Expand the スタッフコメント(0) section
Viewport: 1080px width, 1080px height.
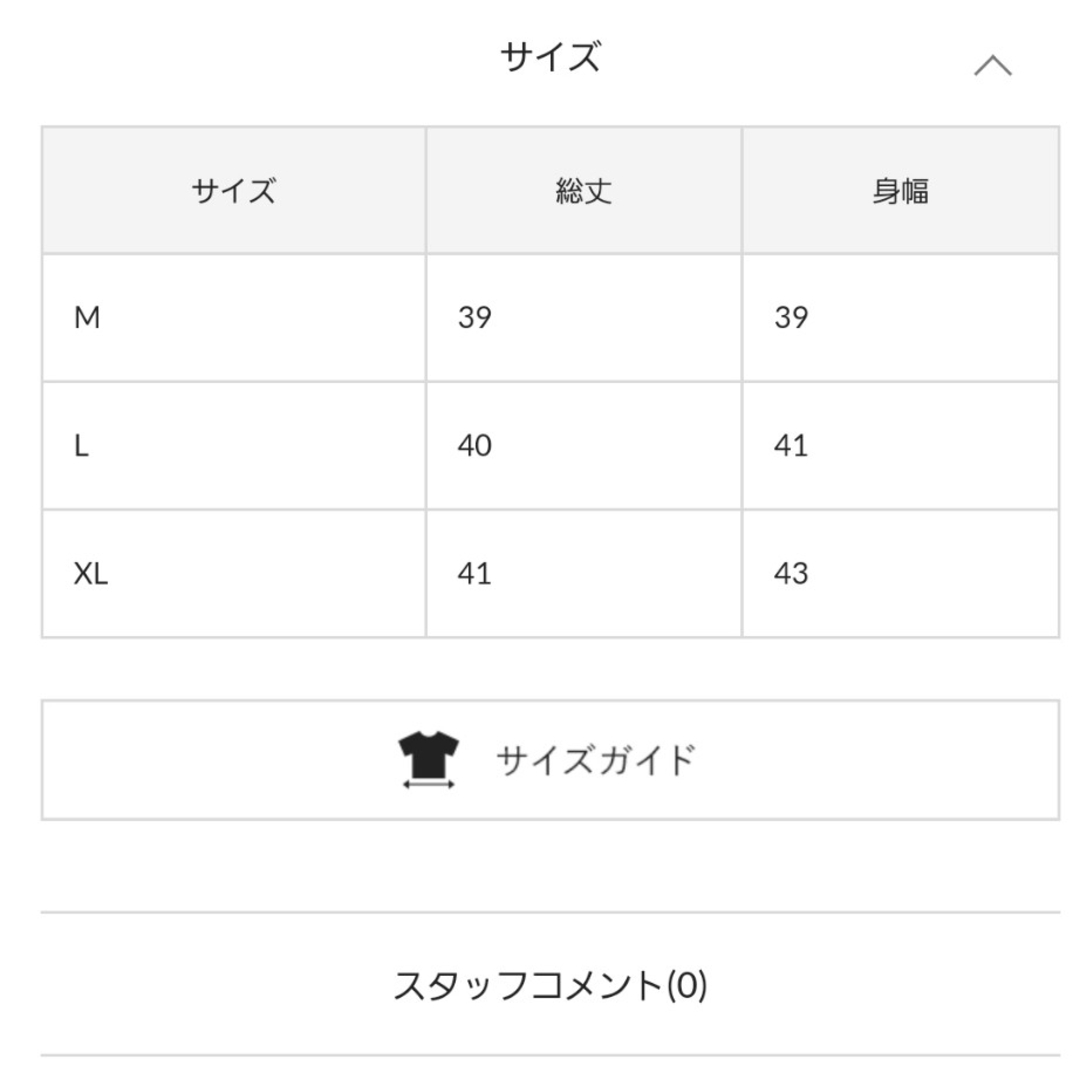[x=550, y=985]
